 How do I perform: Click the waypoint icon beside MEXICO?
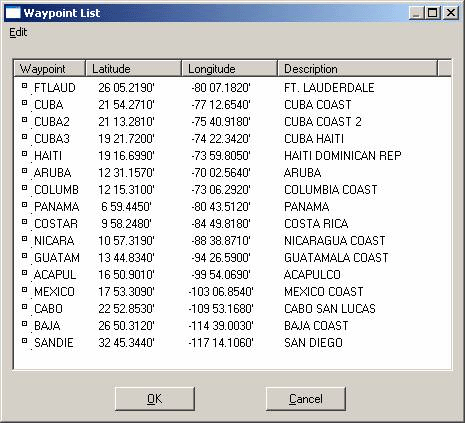point(24,290)
